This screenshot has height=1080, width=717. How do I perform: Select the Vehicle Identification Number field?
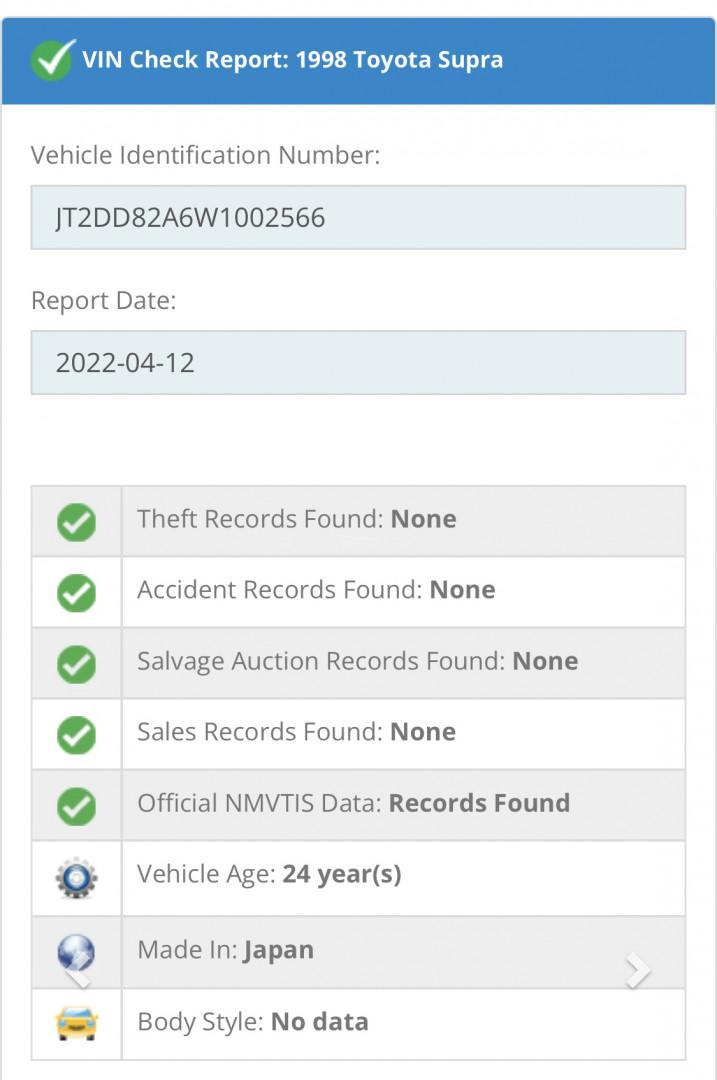coord(358,218)
